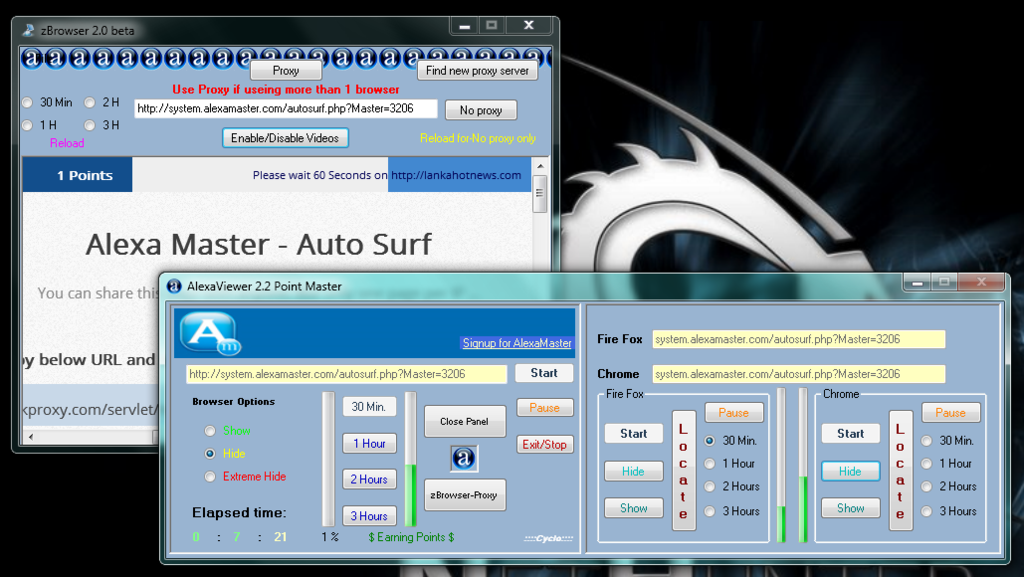Click the zBrowser vertical scrollbar up arrow
The width and height of the screenshot is (1024, 577).
click(x=539, y=166)
